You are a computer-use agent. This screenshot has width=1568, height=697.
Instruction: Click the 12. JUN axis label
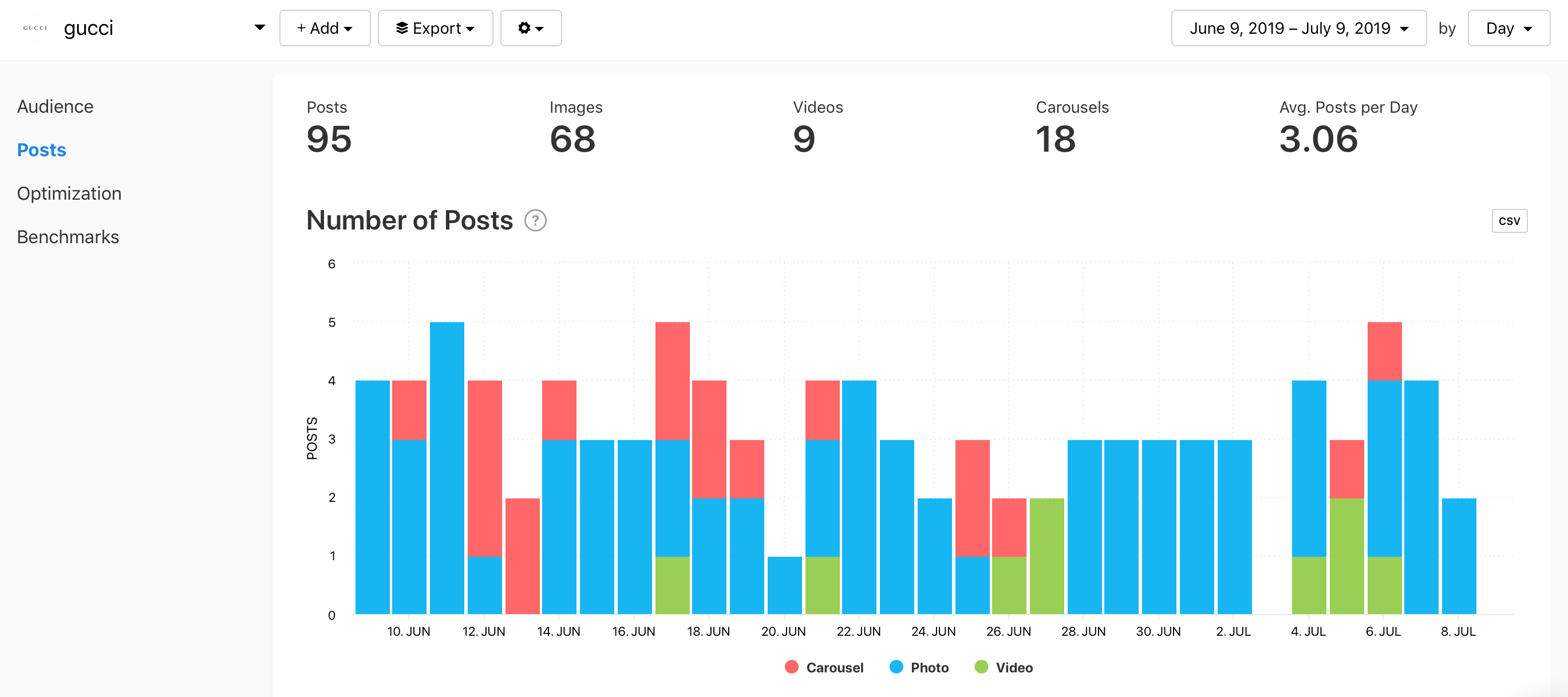pyautogui.click(x=483, y=631)
